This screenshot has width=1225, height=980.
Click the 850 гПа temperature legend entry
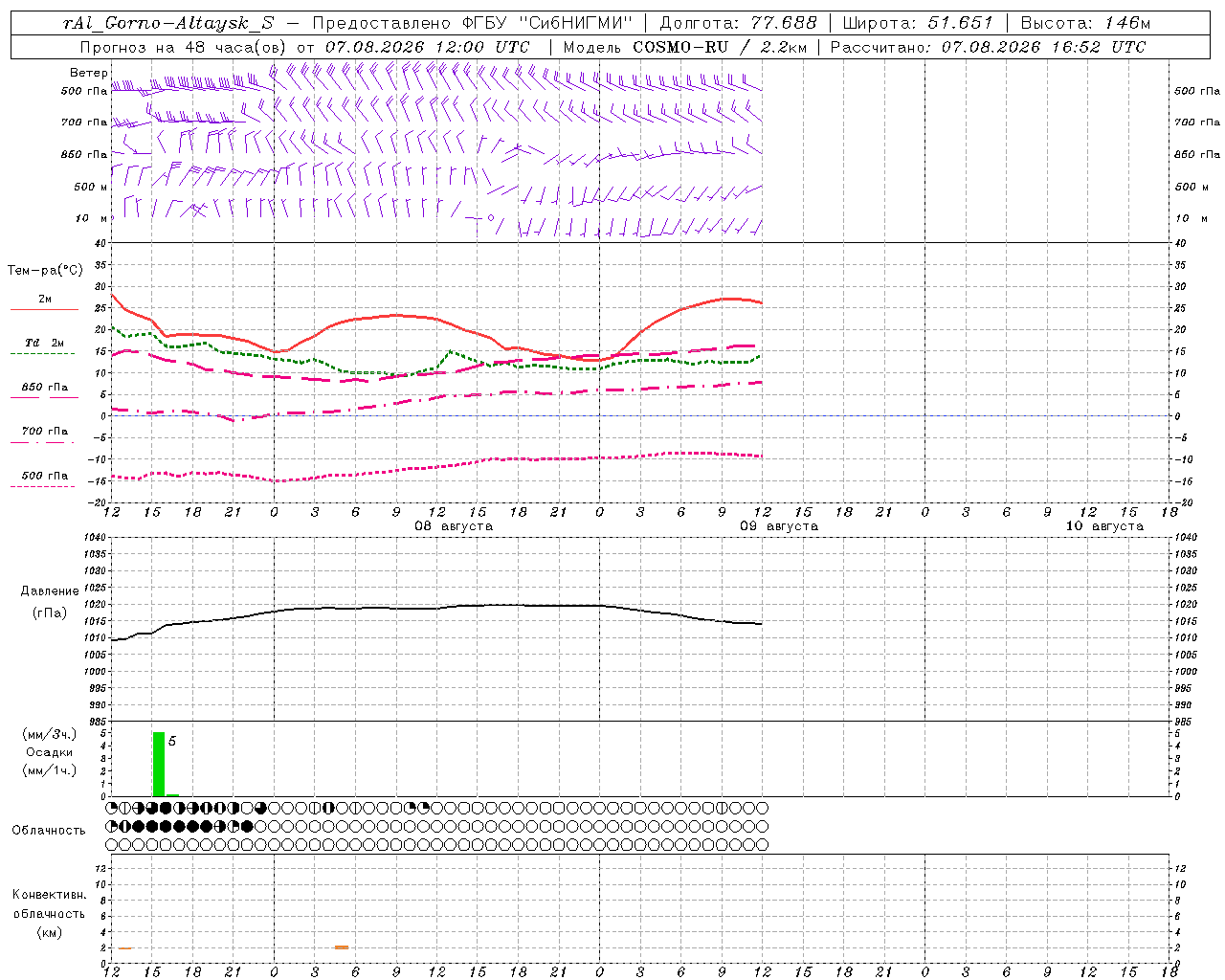(x=44, y=391)
